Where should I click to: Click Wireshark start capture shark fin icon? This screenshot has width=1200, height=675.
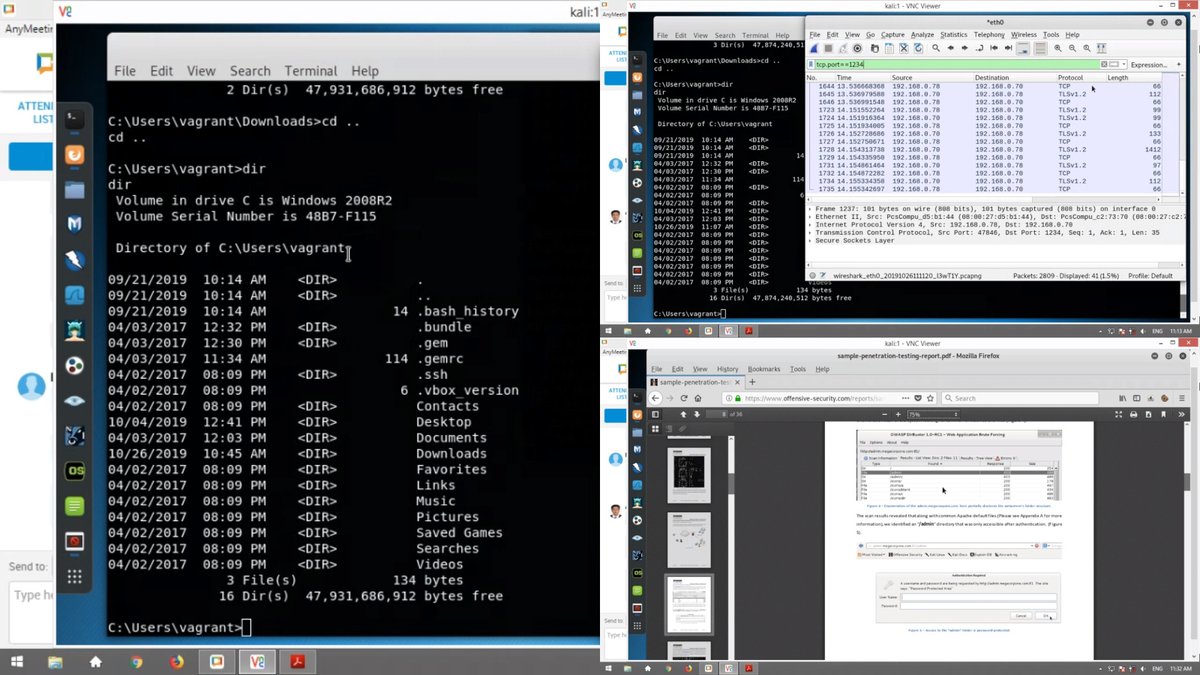[x=814, y=48]
